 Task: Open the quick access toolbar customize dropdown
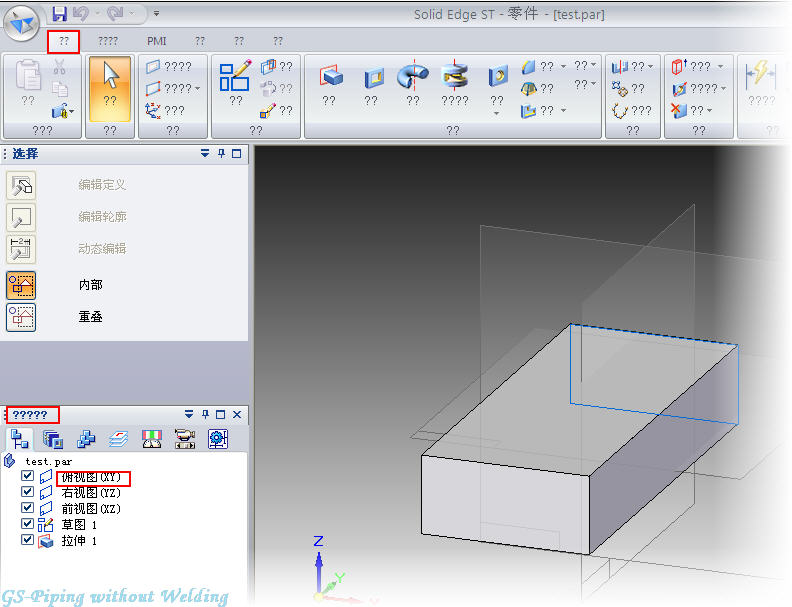click(x=157, y=14)
